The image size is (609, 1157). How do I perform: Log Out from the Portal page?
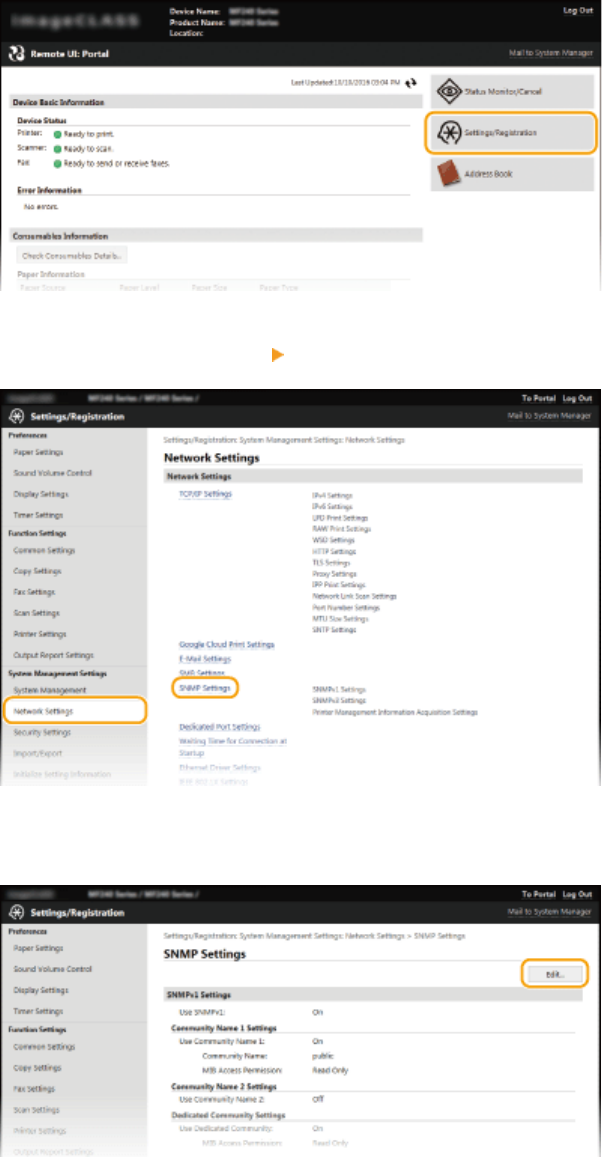pyautogui.click(x=577, y=11)
